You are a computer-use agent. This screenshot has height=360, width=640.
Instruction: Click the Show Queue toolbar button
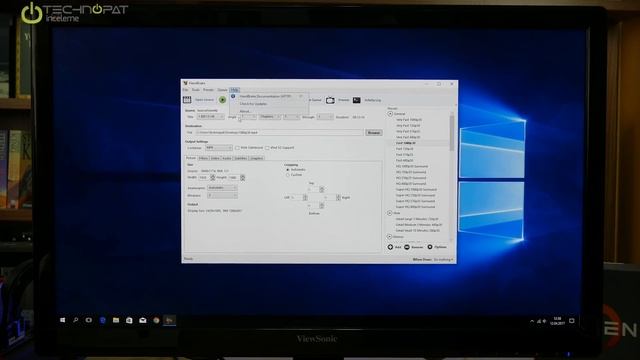(314, 100)
